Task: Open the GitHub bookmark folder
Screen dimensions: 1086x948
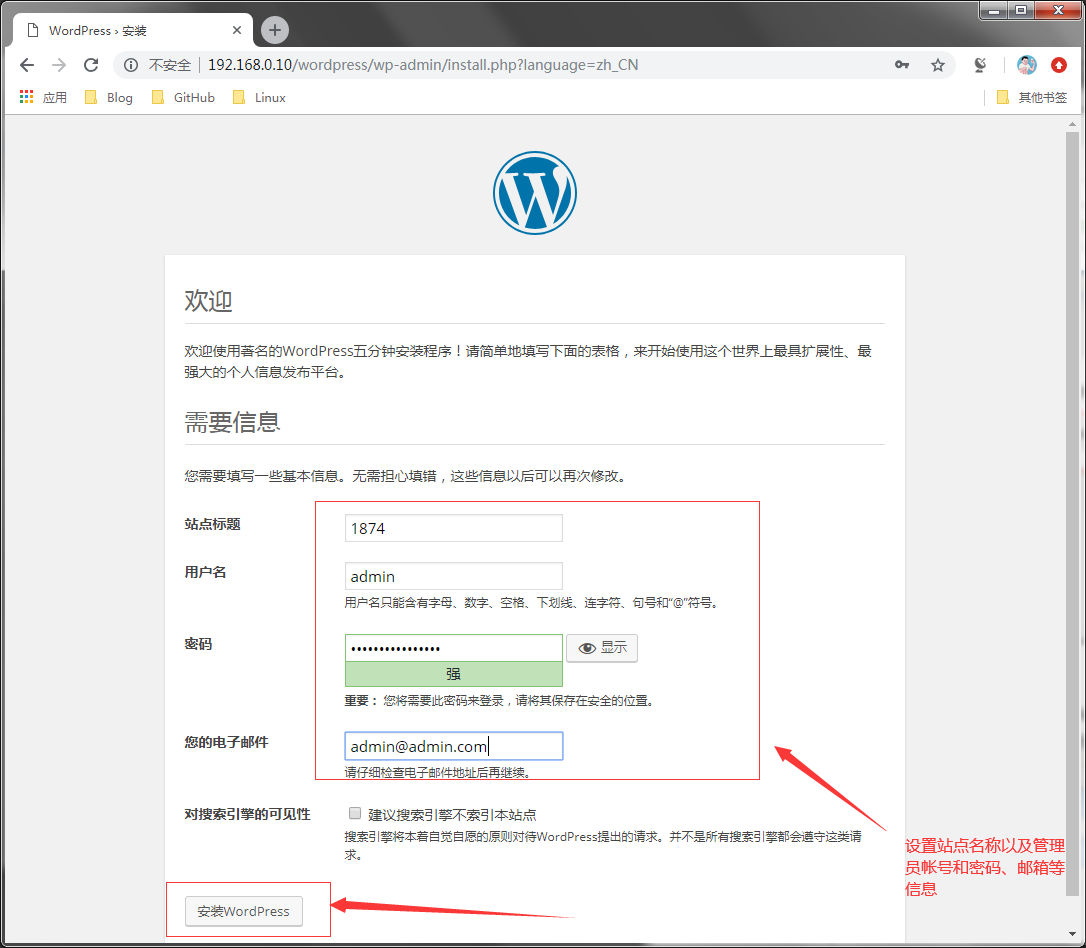Action: click(184, 98)
